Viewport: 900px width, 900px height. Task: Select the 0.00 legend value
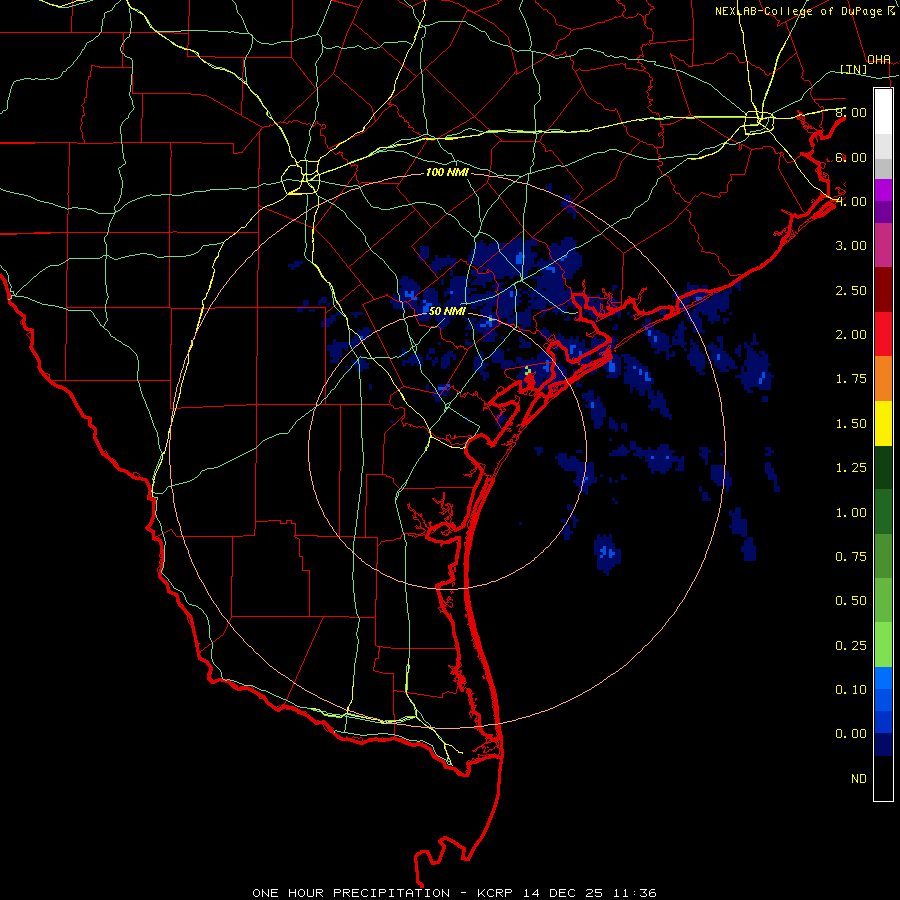(x=851, y=734)
